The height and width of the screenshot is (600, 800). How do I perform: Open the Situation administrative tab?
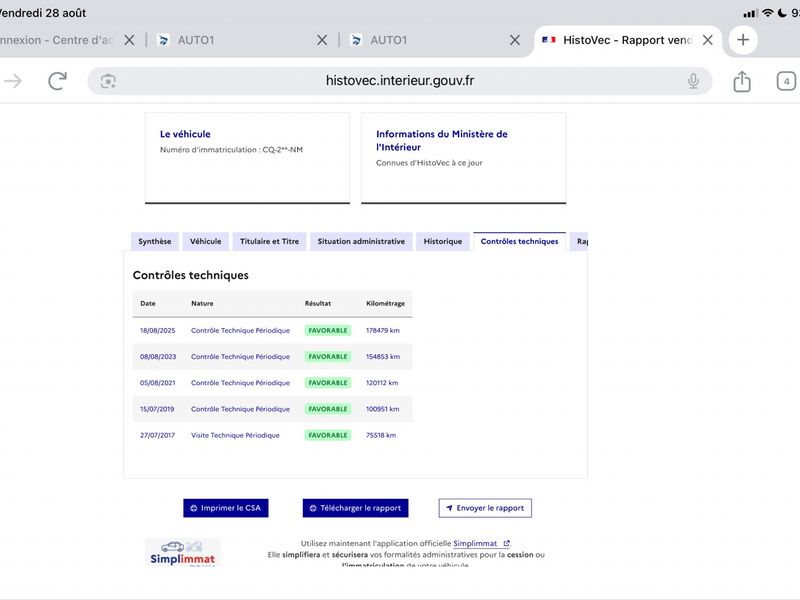pyautogui.click(x=361, y=241)
